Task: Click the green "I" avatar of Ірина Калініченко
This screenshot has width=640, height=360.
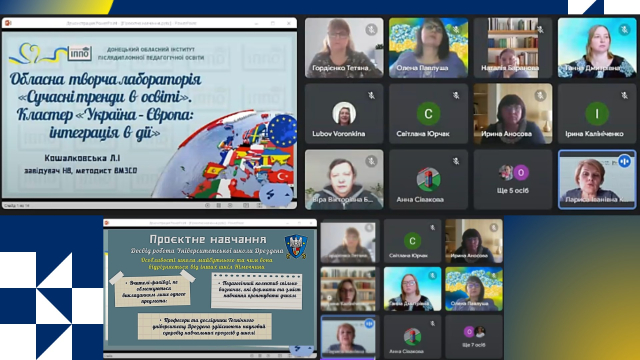Action: (596, 113)
